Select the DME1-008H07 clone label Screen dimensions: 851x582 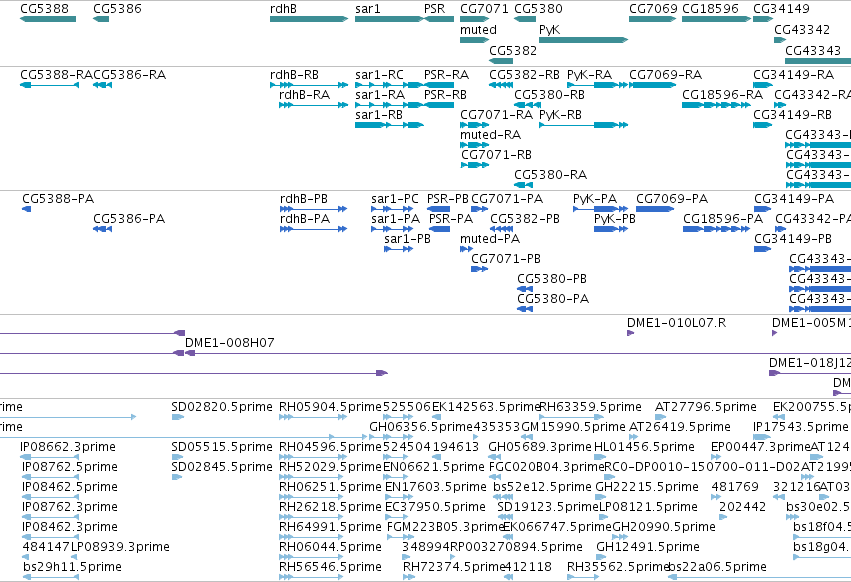pyautogui.click(x=230, y=343)
